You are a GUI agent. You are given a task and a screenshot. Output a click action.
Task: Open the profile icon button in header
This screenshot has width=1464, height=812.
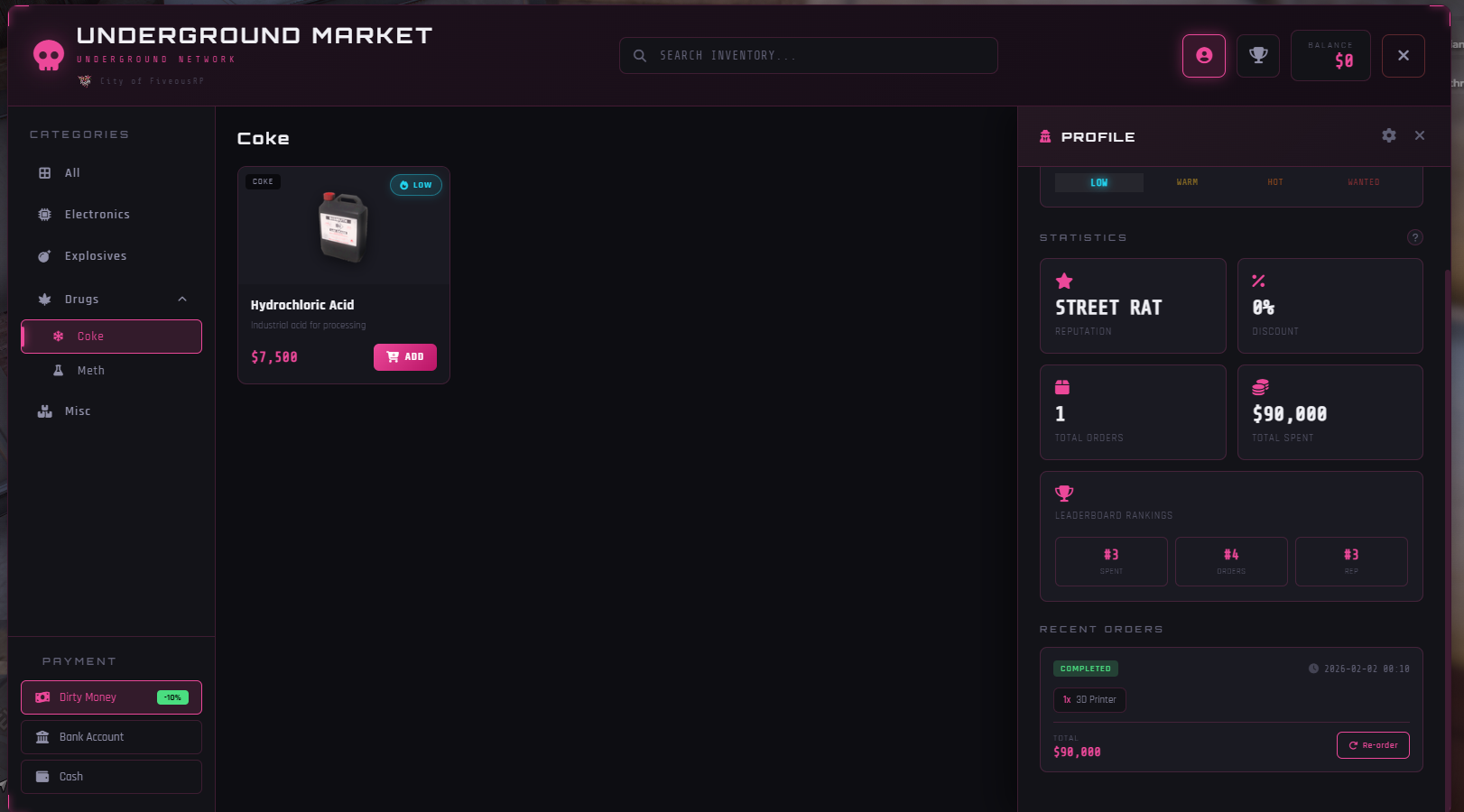pyautogui.click(x=1204, y=56)
